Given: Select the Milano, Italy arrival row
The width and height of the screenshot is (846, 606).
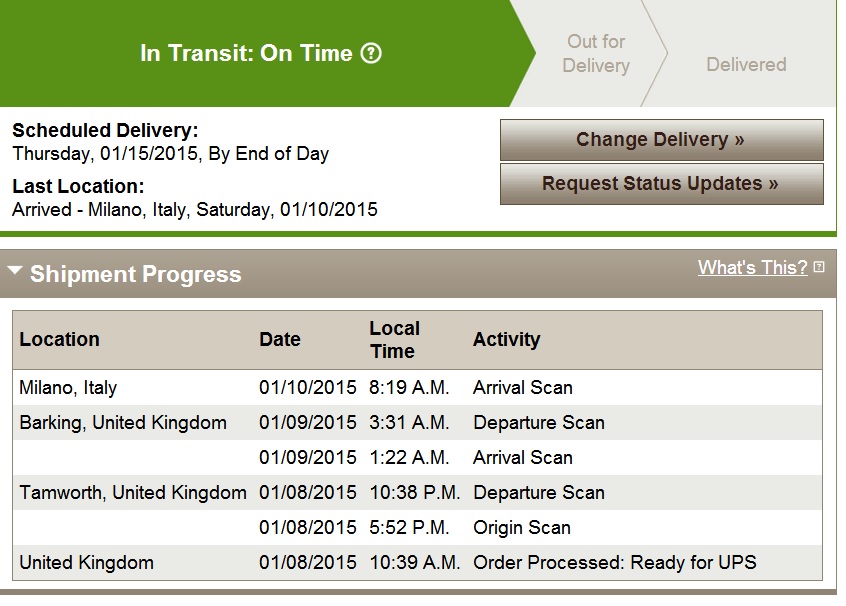Looking at the screenshot, I should 417,387.
